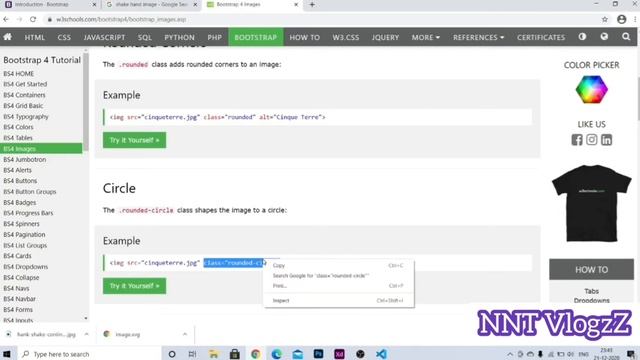Toggle dark mode contrast icon
Screen dimensions: 640x360
pyautogui.click(x=582, y=37)
